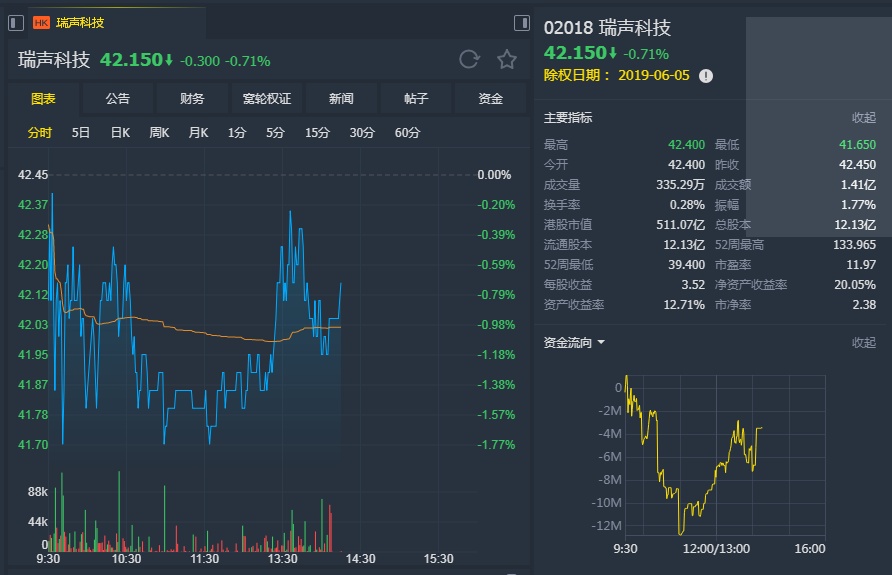This screenshot has height=575, width=892.
Task: Click the HK market badge icon
Action: click(42, 22)
